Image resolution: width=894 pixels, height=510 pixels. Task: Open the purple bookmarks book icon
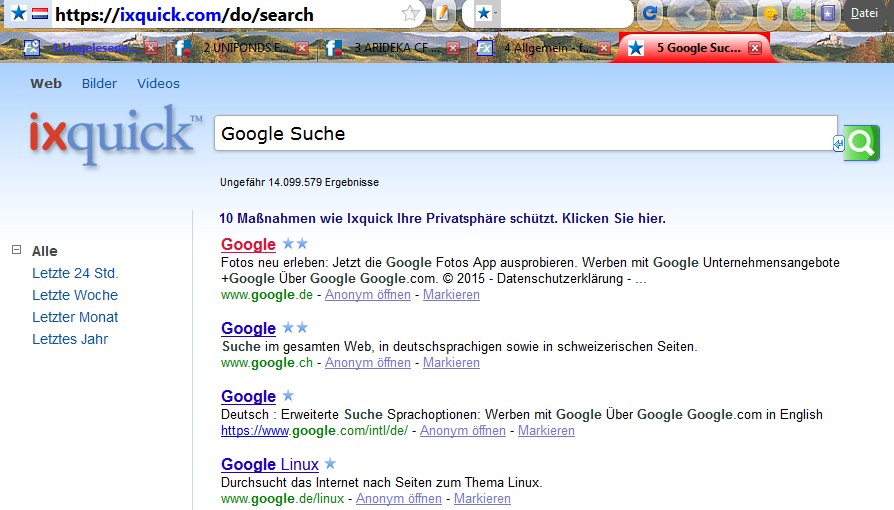tap(828, 13)
